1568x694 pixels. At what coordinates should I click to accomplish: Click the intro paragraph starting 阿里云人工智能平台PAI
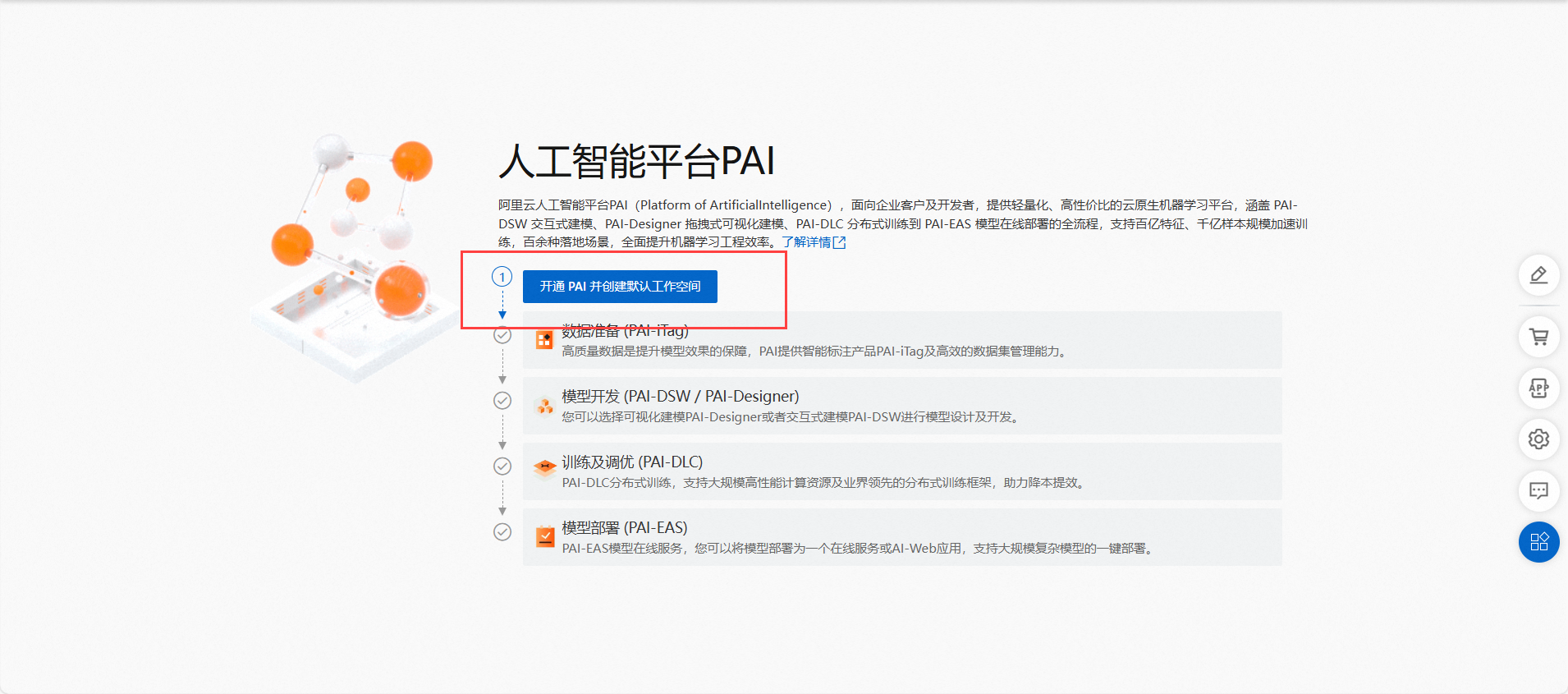tap(903, 223)
